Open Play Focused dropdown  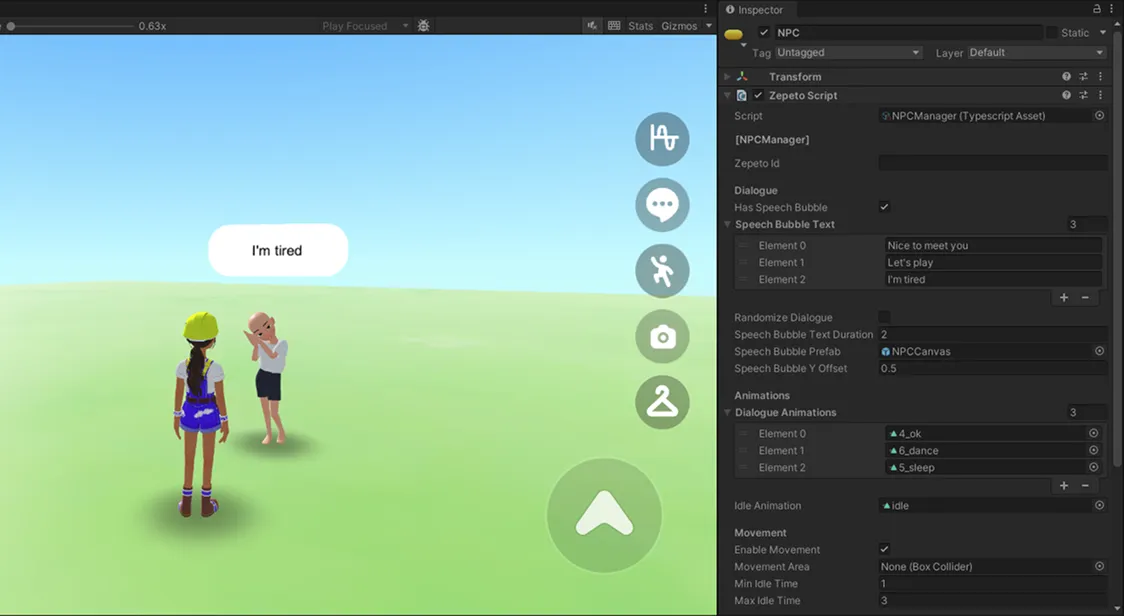(365, 26)
